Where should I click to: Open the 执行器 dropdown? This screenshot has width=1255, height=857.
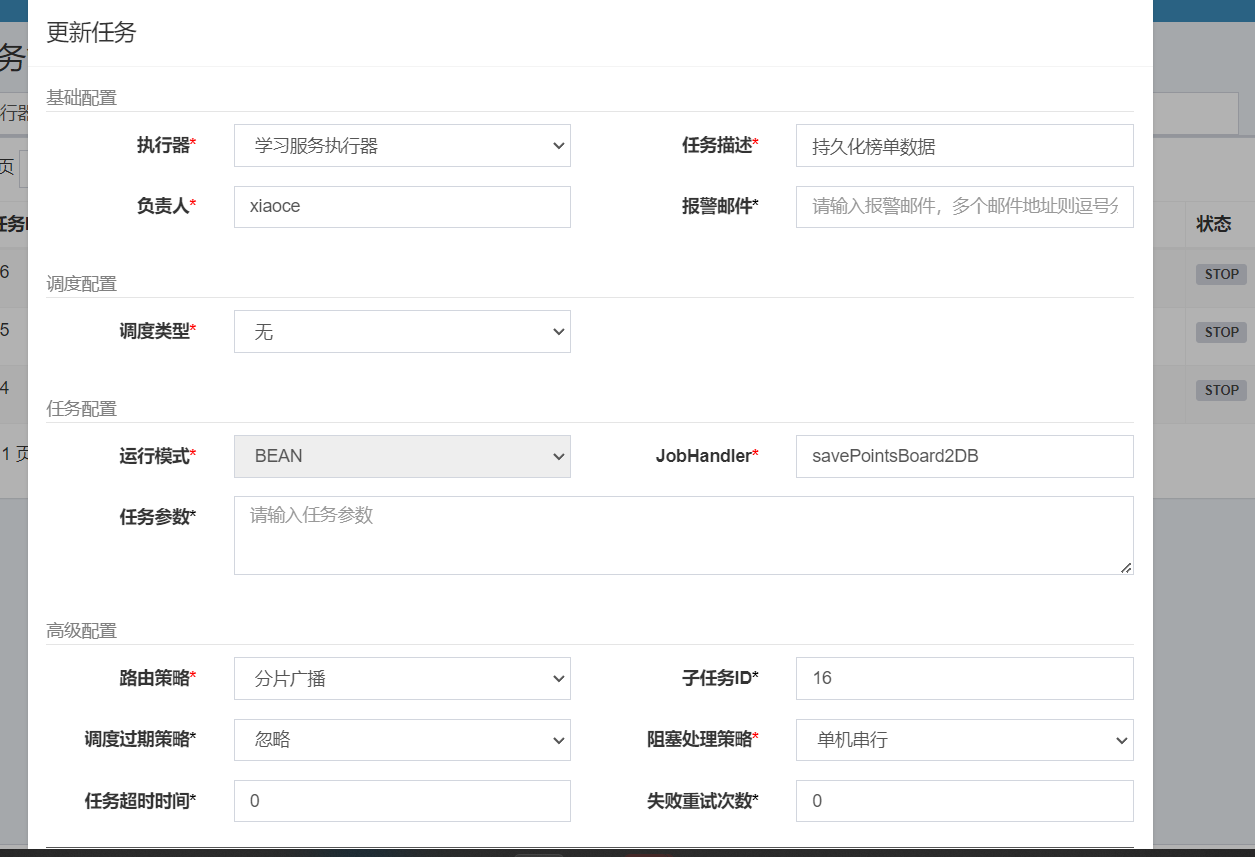pos(401,145)
